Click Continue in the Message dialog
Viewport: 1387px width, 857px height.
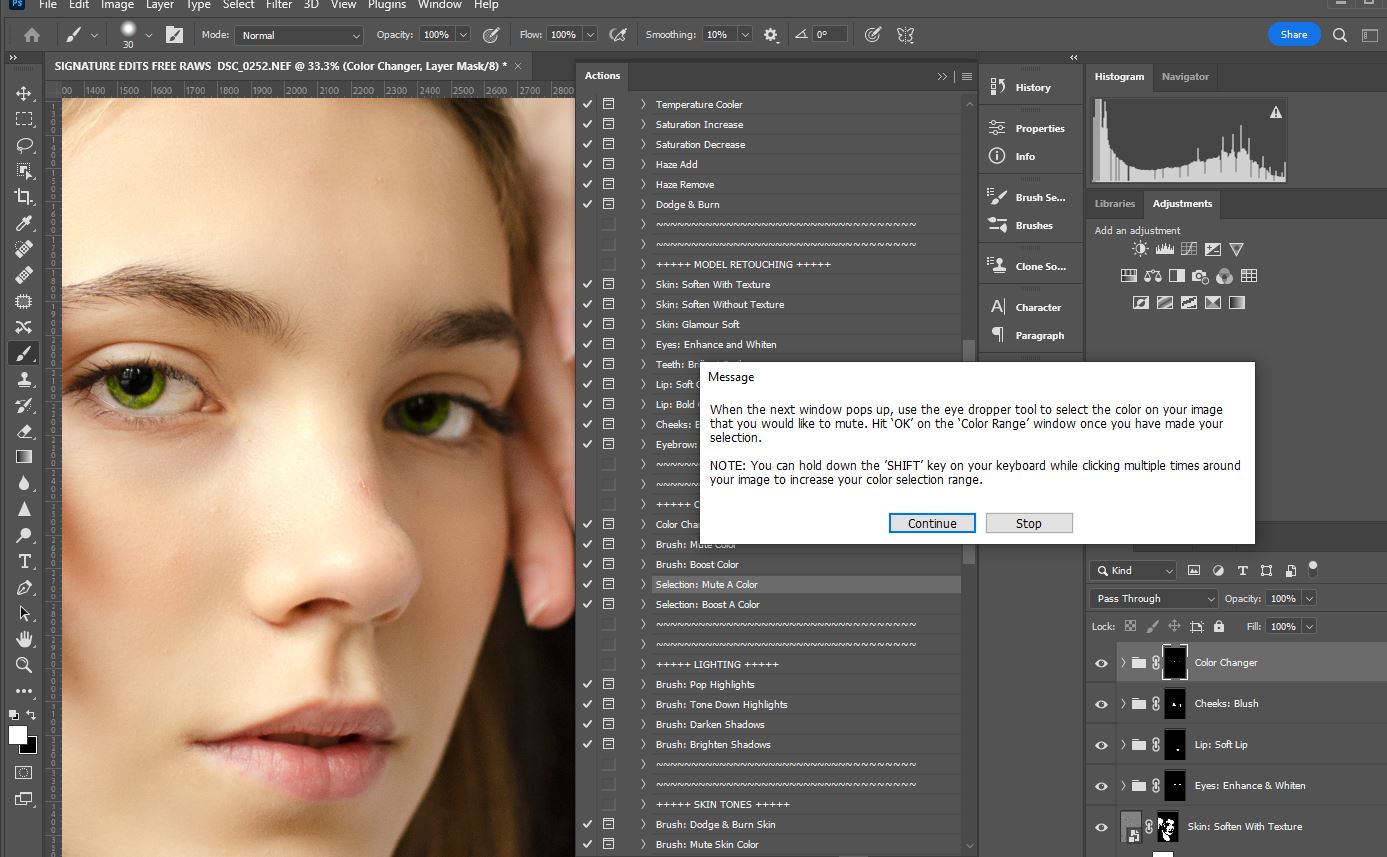(x=932, y=523)
